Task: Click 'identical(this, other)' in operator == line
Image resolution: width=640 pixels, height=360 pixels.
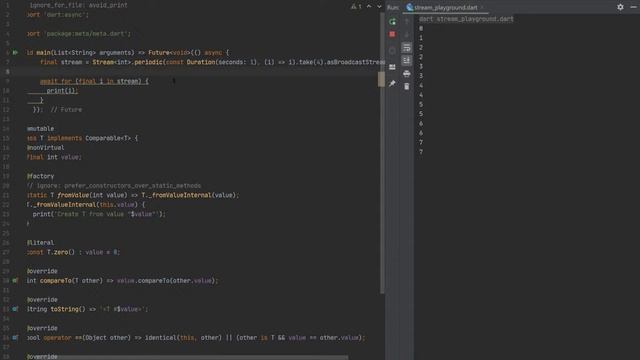Action: pos(183,338)
